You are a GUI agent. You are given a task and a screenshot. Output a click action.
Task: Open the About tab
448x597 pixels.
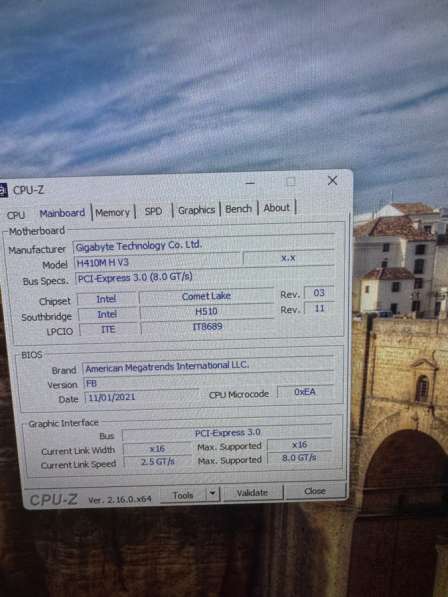(277, 208)
